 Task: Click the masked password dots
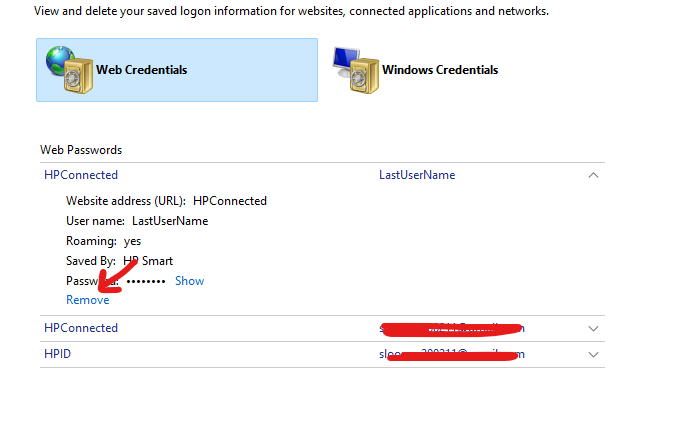146,281
